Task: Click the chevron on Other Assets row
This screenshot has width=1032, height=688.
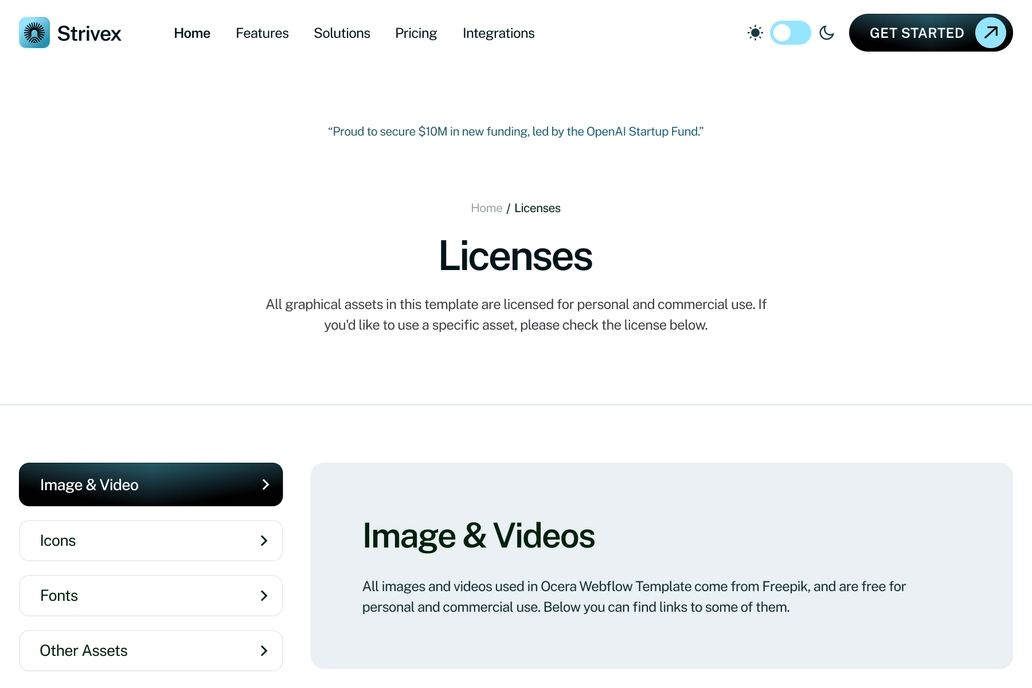Action: (x=264, y=650)
